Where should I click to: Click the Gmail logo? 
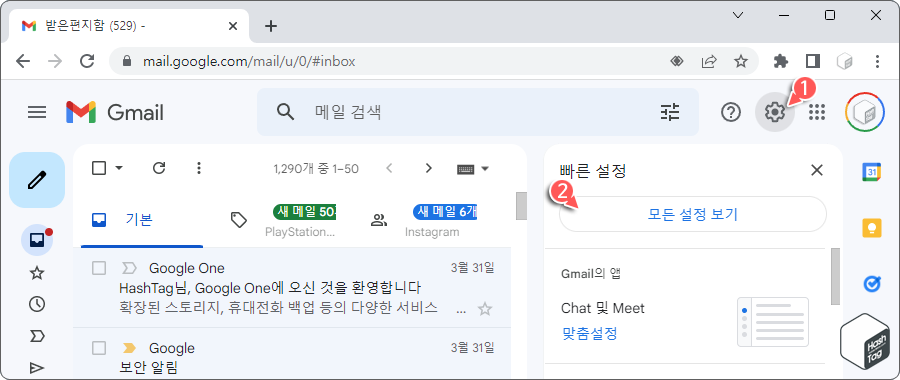pos(115,112)
